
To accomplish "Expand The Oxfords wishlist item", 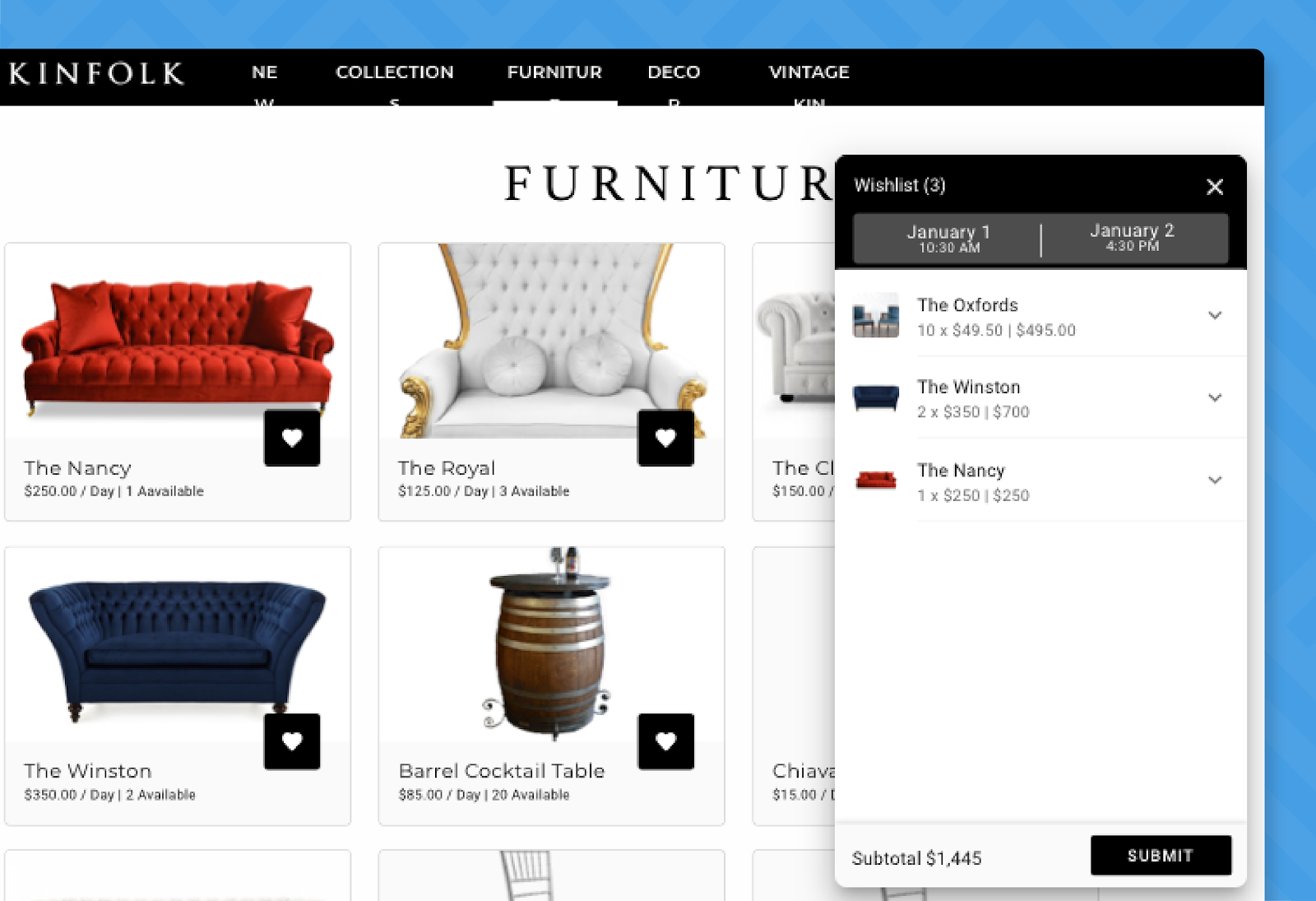I will (1215, 315).
